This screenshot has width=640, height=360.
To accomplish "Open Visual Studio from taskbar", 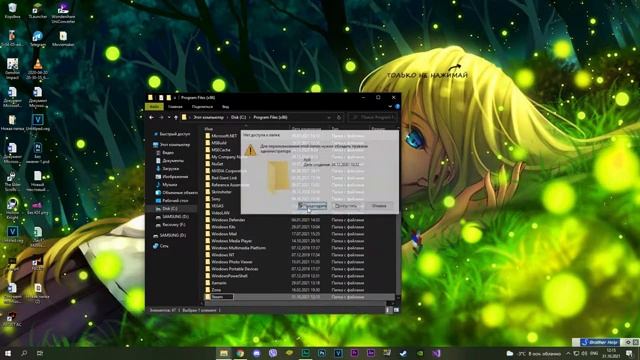I will pos(436,353).
